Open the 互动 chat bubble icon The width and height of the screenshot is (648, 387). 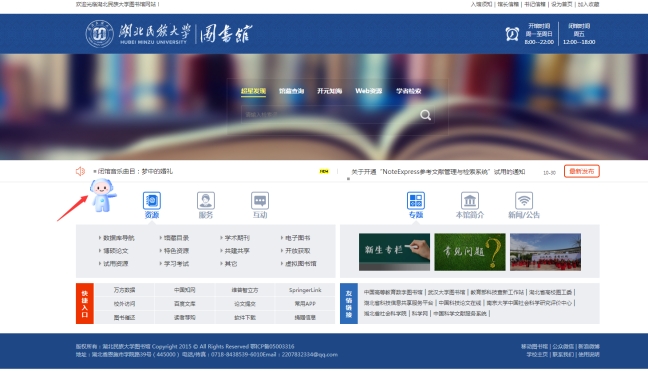[260, 201]
